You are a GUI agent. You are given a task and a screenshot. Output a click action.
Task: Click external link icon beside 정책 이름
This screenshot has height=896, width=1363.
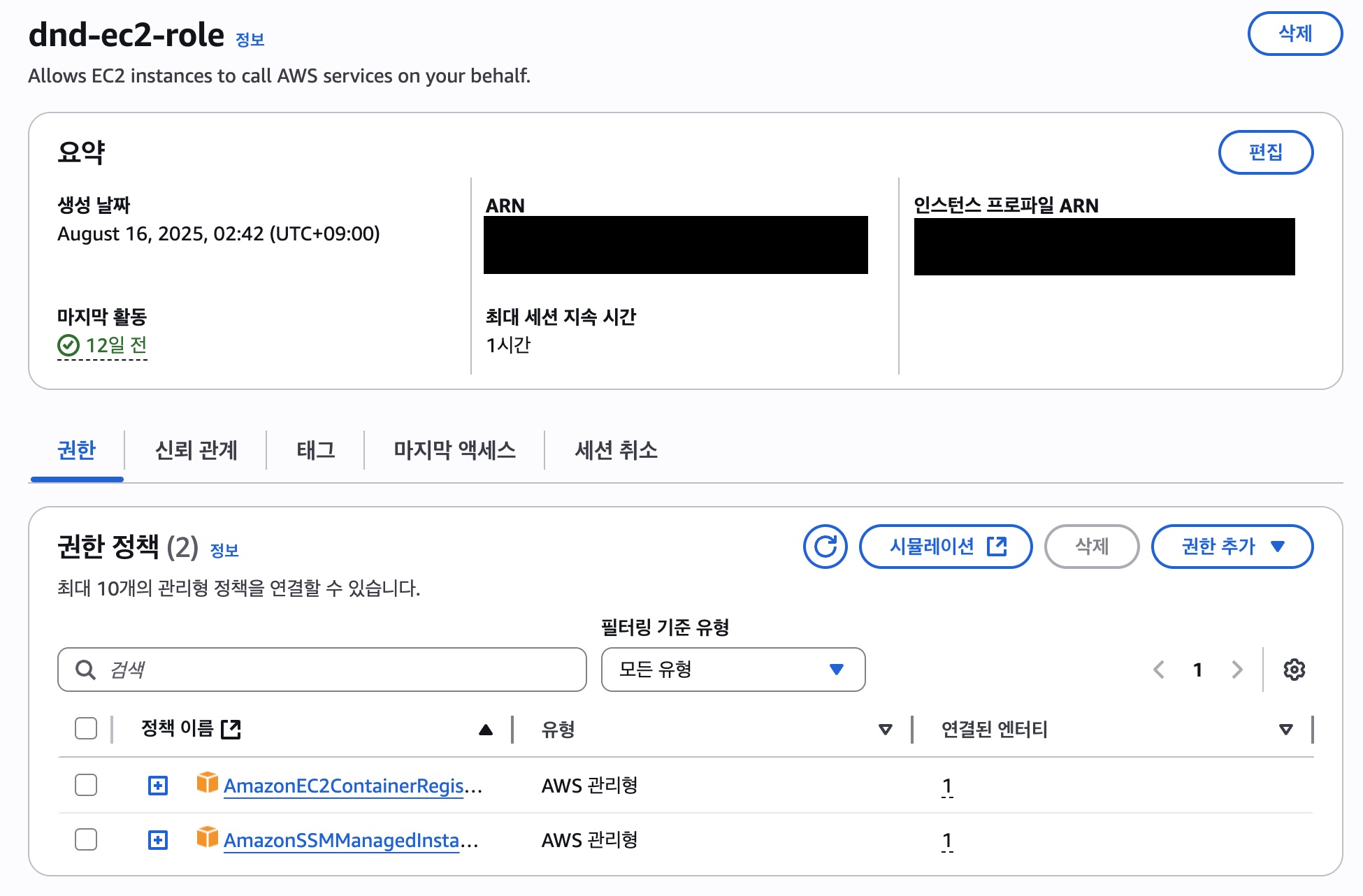click(231, 730)
